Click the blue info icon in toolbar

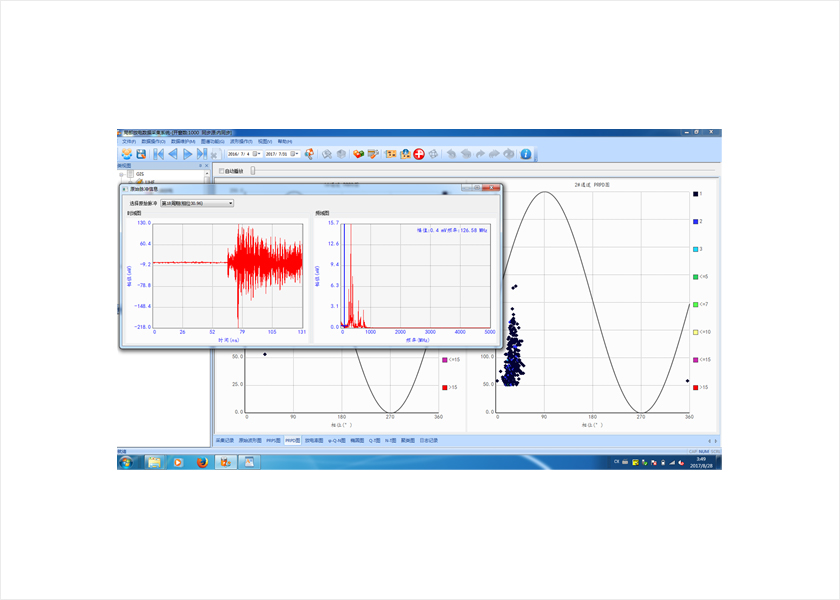coord(526,154)
